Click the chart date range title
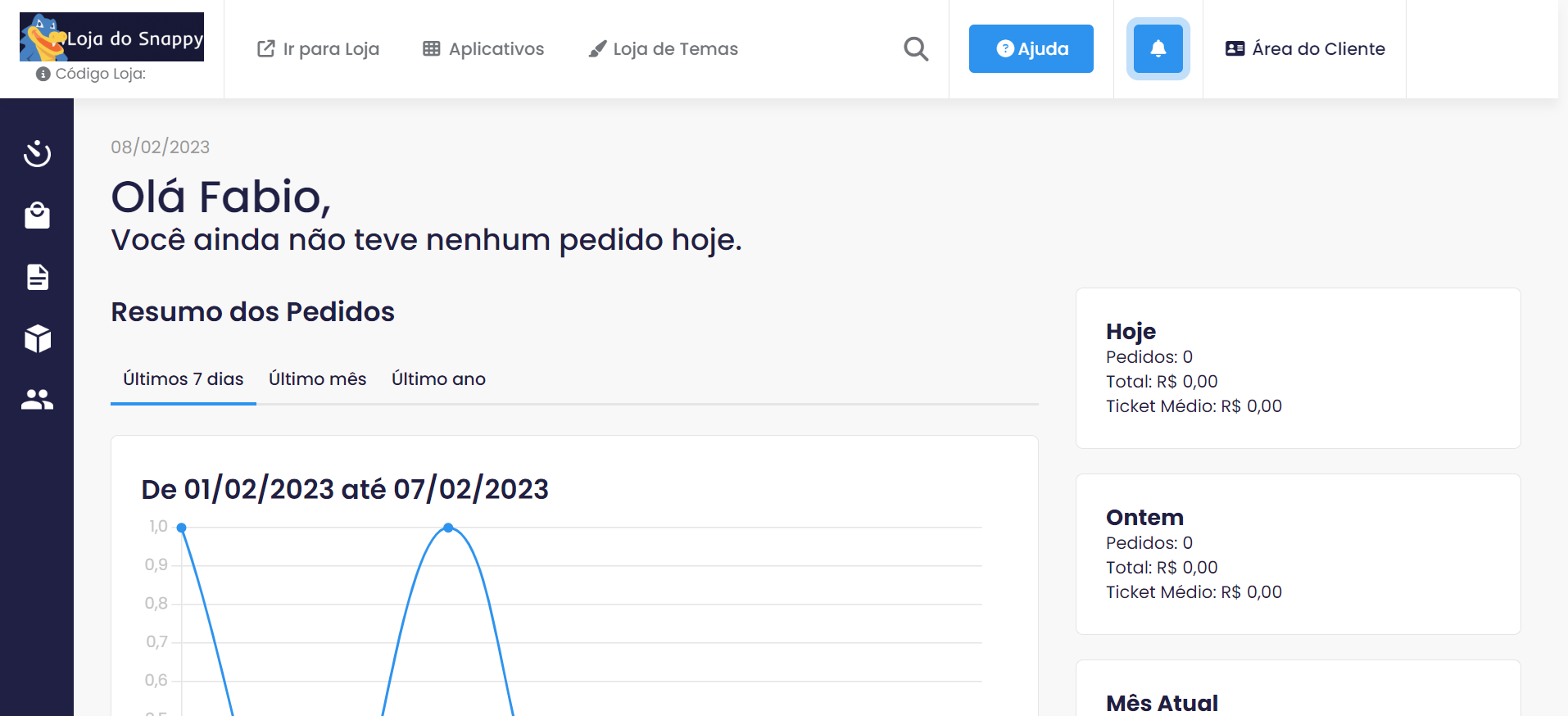This screenshot has height=716, width=1568. [x=345, y=489]
